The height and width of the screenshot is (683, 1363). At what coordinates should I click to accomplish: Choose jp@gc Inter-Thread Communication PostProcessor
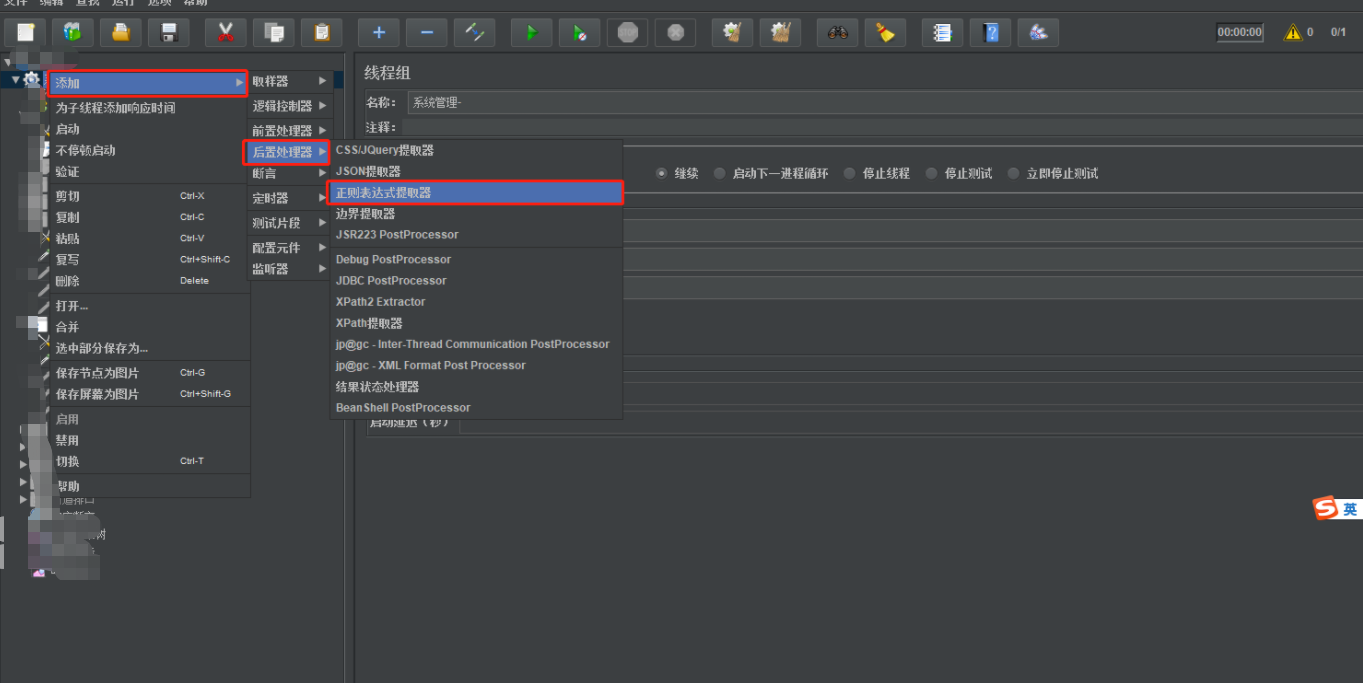(x=477, y=344)
